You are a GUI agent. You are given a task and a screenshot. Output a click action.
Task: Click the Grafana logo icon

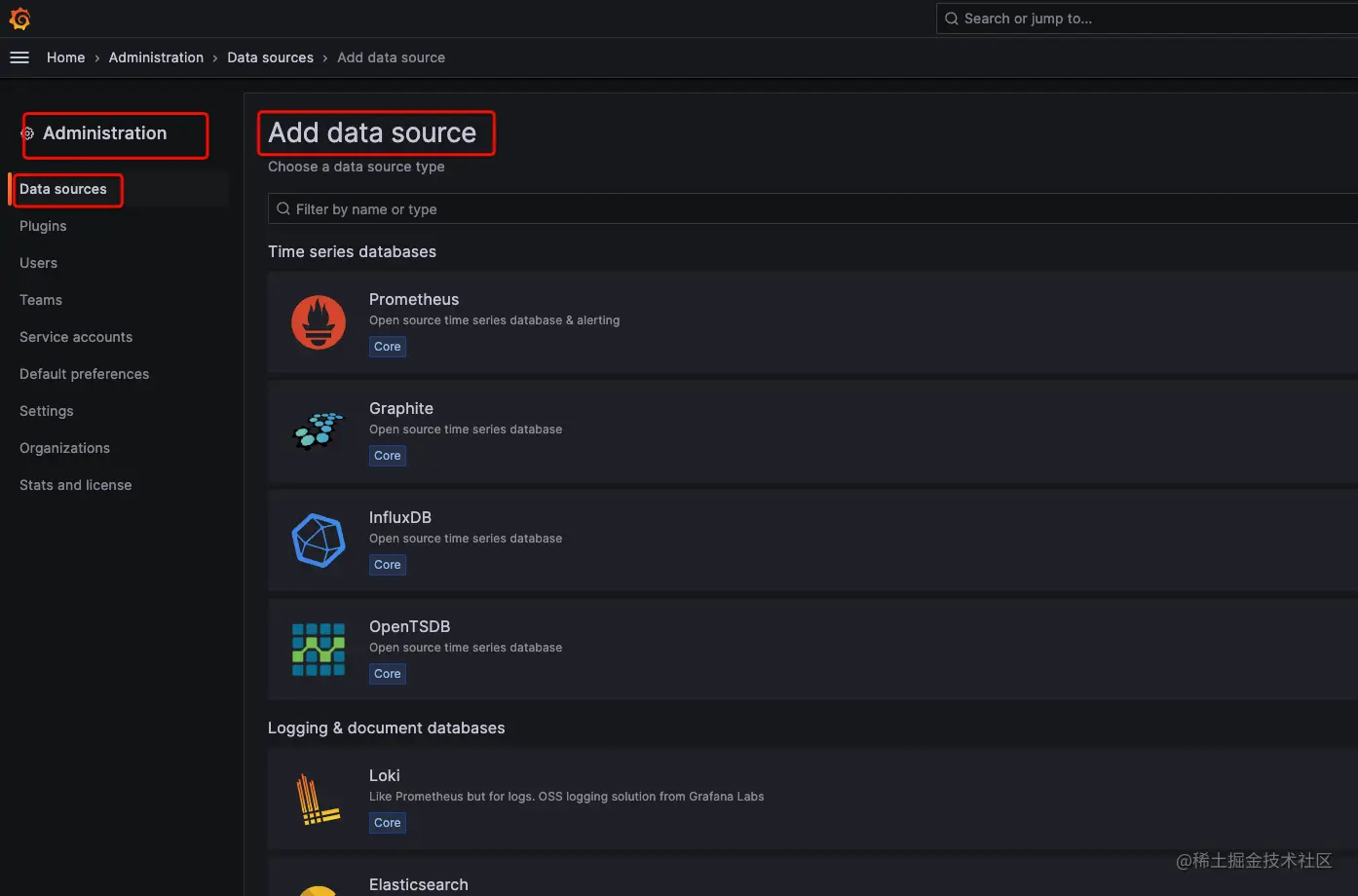click(x=19, y=19)
